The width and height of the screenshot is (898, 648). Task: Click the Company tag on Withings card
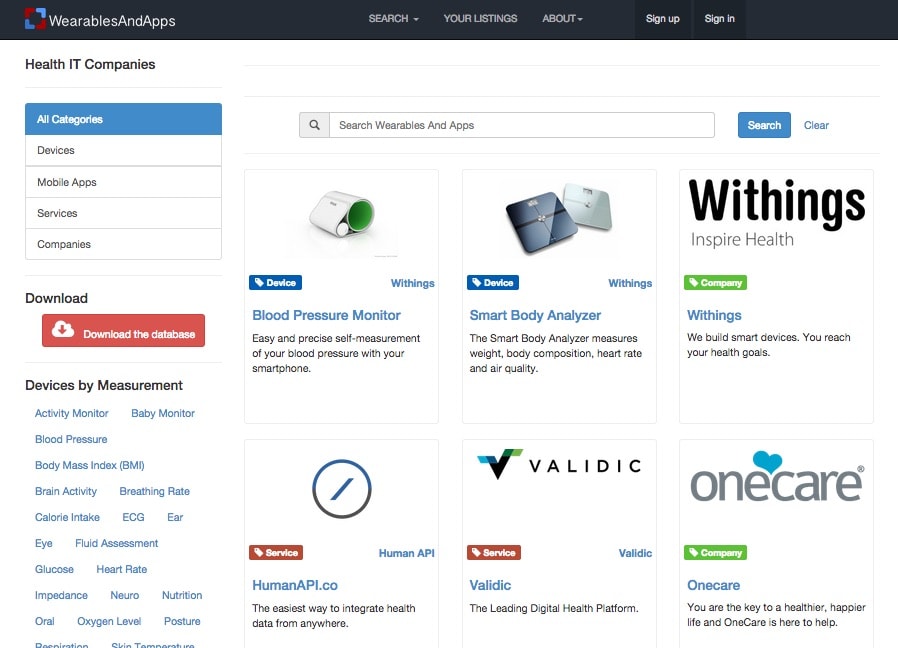pyautogui.click(x=715, y=282)
